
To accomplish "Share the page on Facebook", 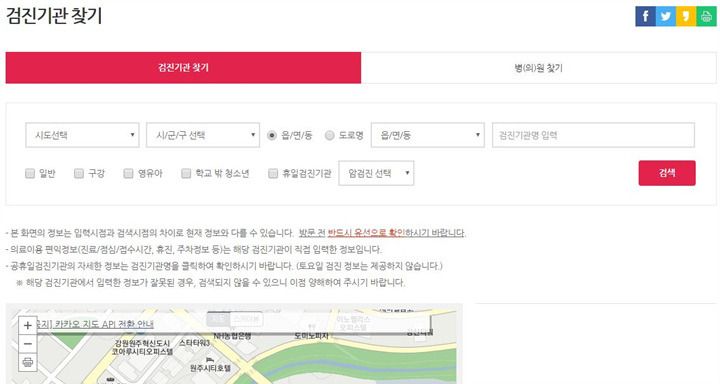I will pos(645,17).
